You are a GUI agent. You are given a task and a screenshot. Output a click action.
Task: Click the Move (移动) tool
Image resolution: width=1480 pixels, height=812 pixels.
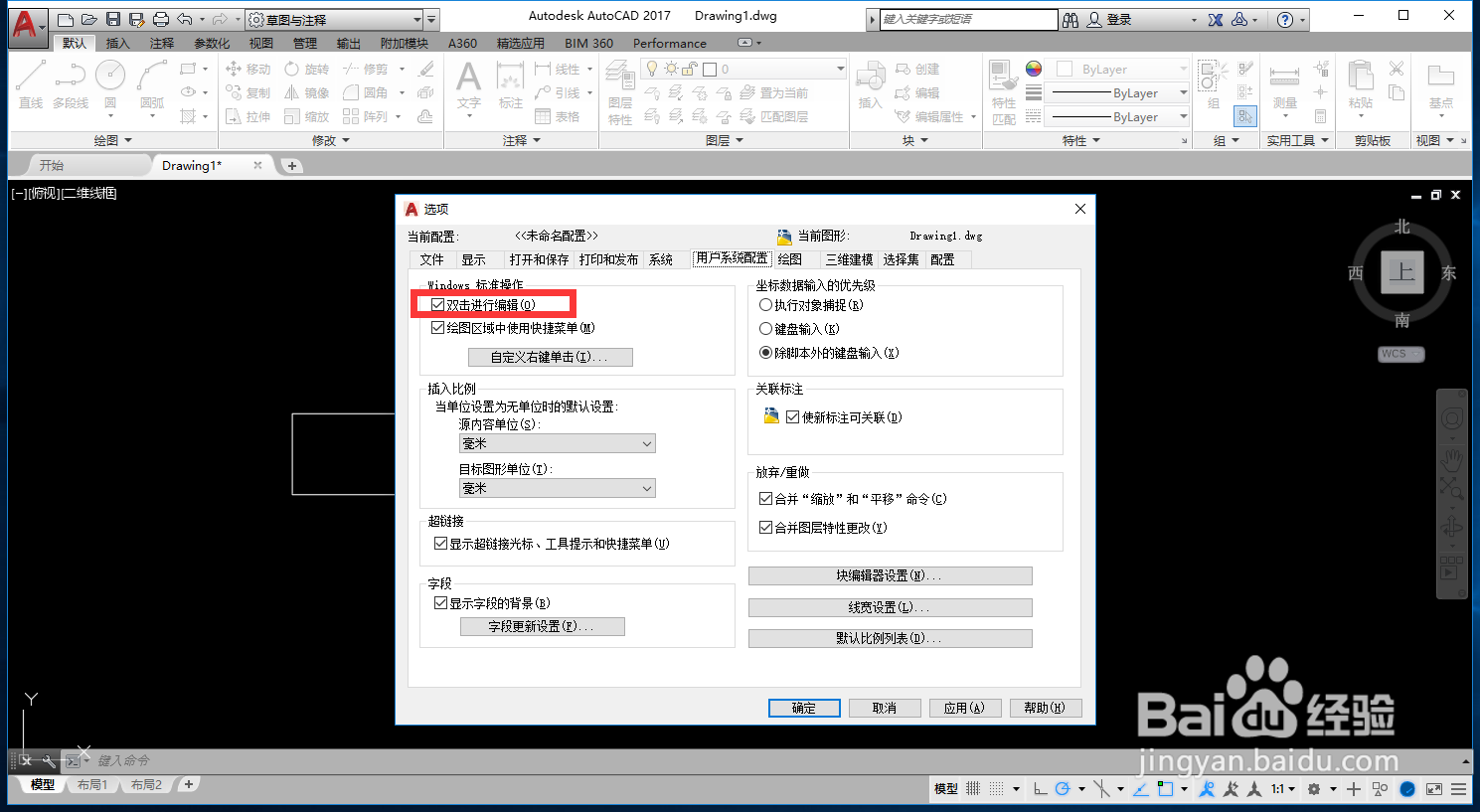tap(248, 69)
